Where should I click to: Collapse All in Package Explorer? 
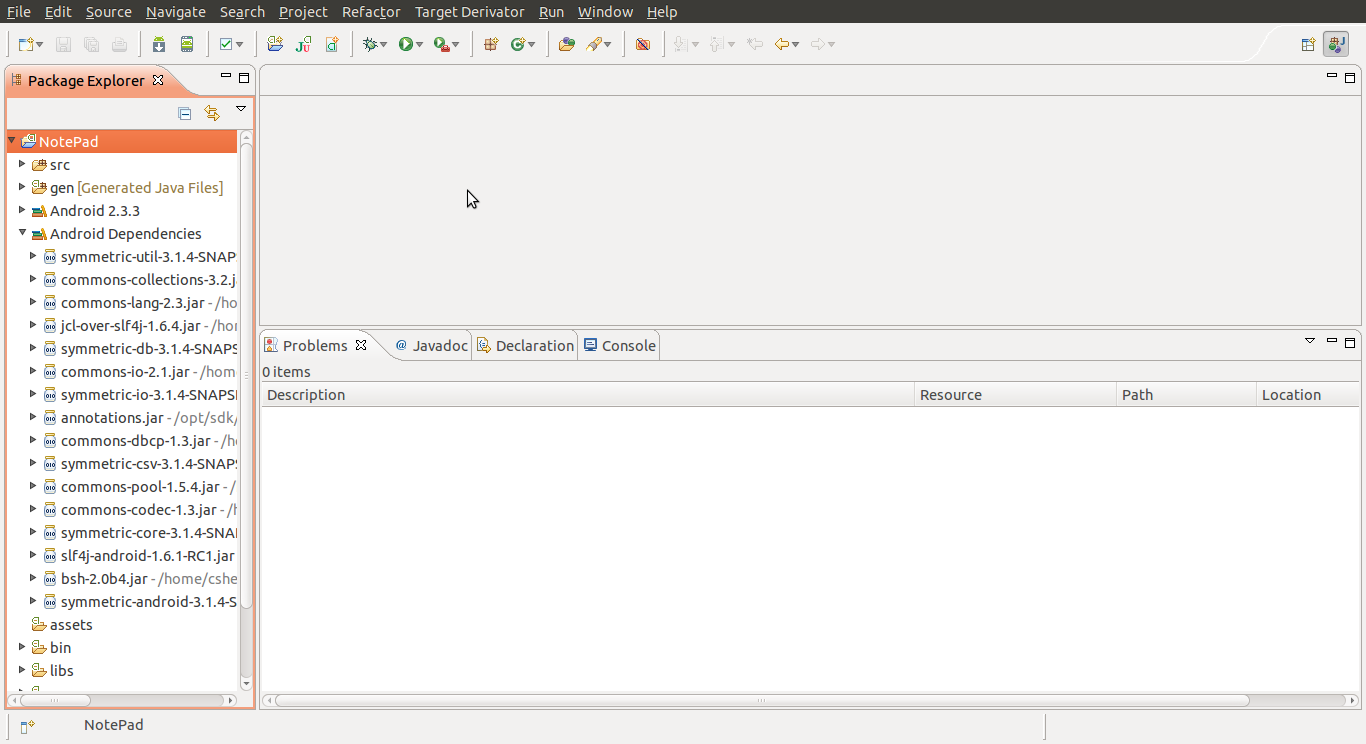185,113
